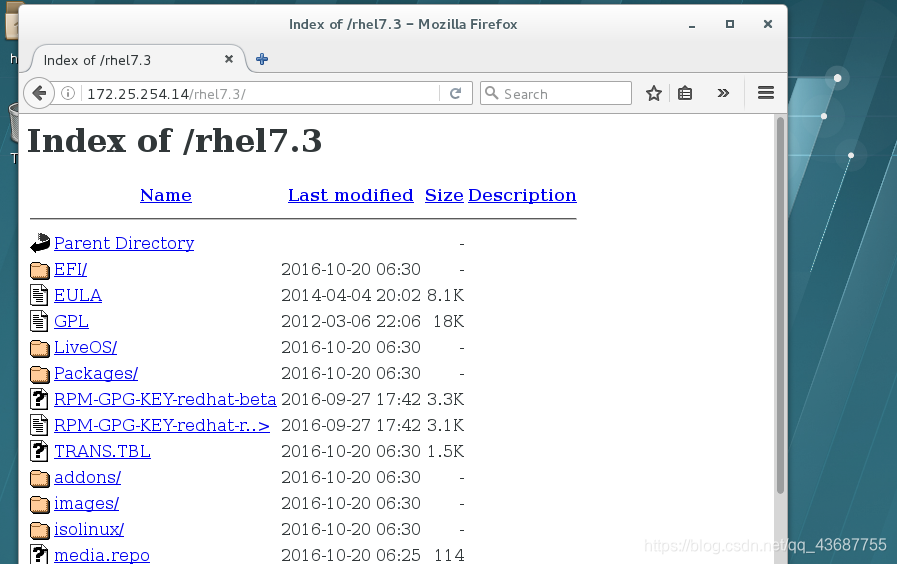
Task: Minimize the Firefox window
Action: (692, 25)
